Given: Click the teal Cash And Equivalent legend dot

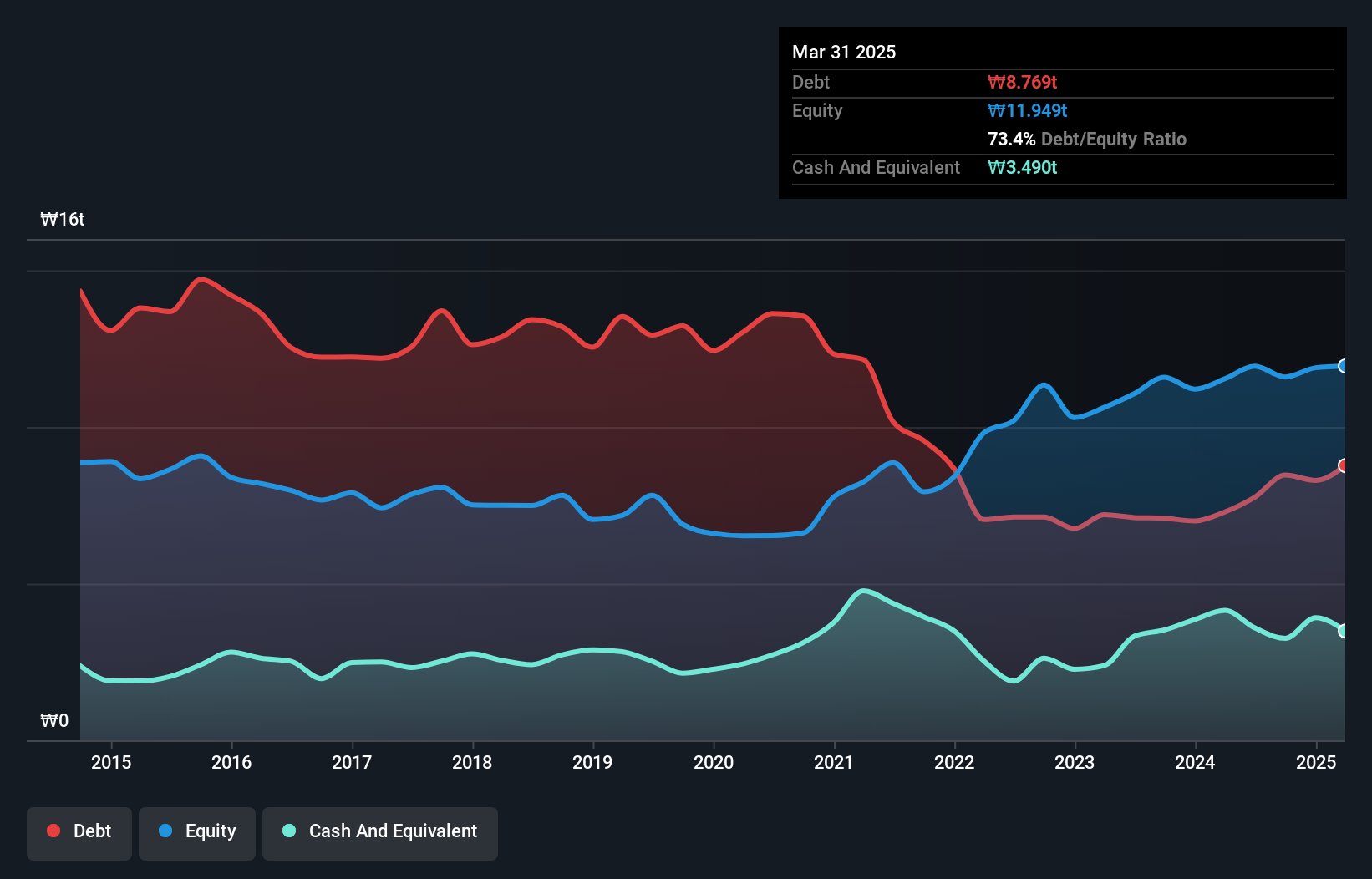Looking at the screenshot, I should (287, 831).
